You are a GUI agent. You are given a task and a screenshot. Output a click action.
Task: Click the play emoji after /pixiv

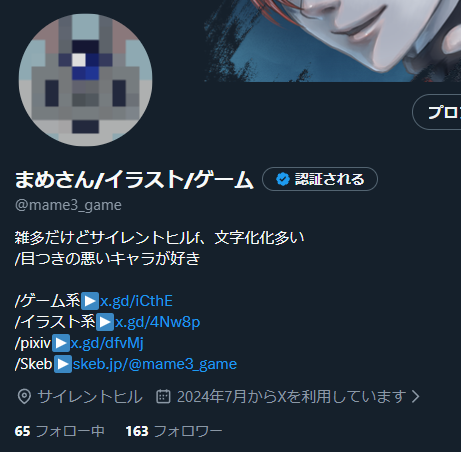click(x=61, y=343)
